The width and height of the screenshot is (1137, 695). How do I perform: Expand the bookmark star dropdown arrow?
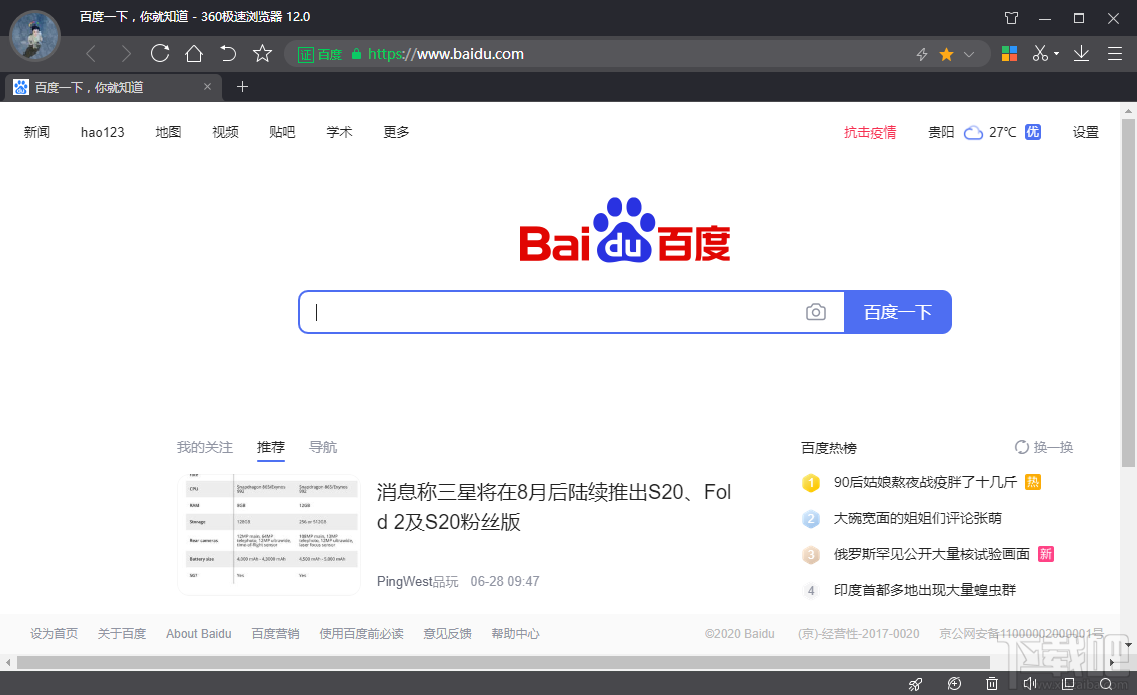tap(968, 53)
